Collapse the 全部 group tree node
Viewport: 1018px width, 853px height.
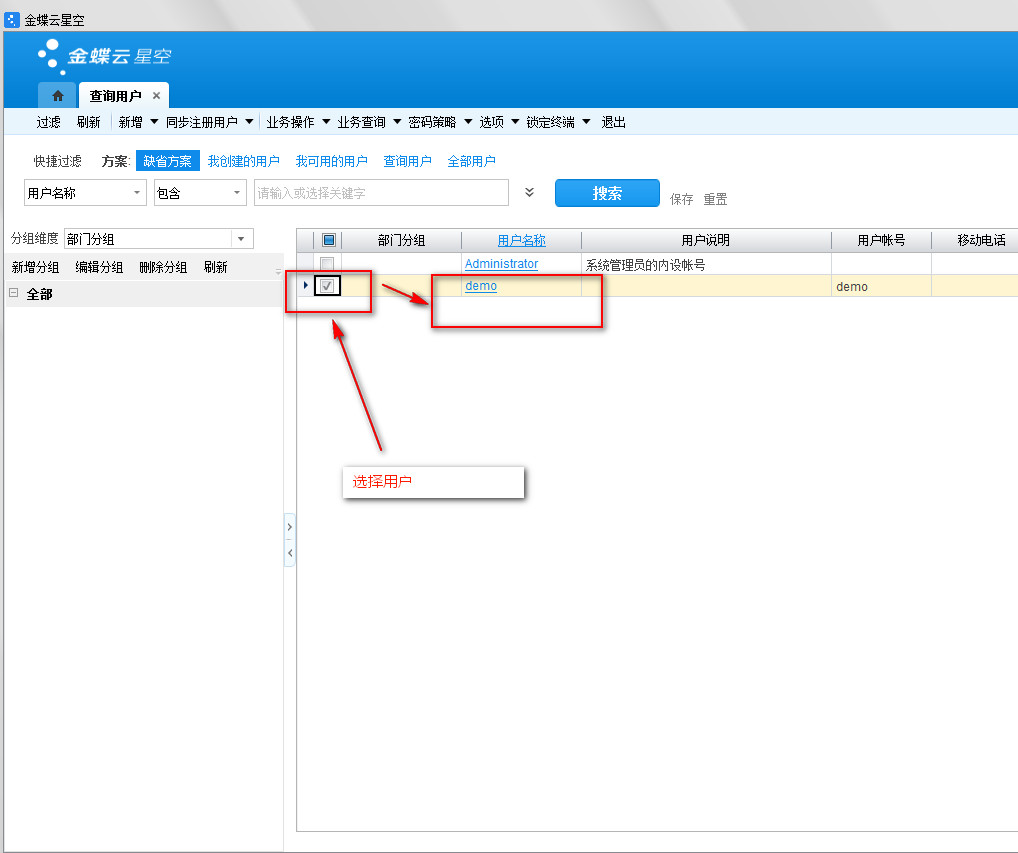[x=14, y=294]
